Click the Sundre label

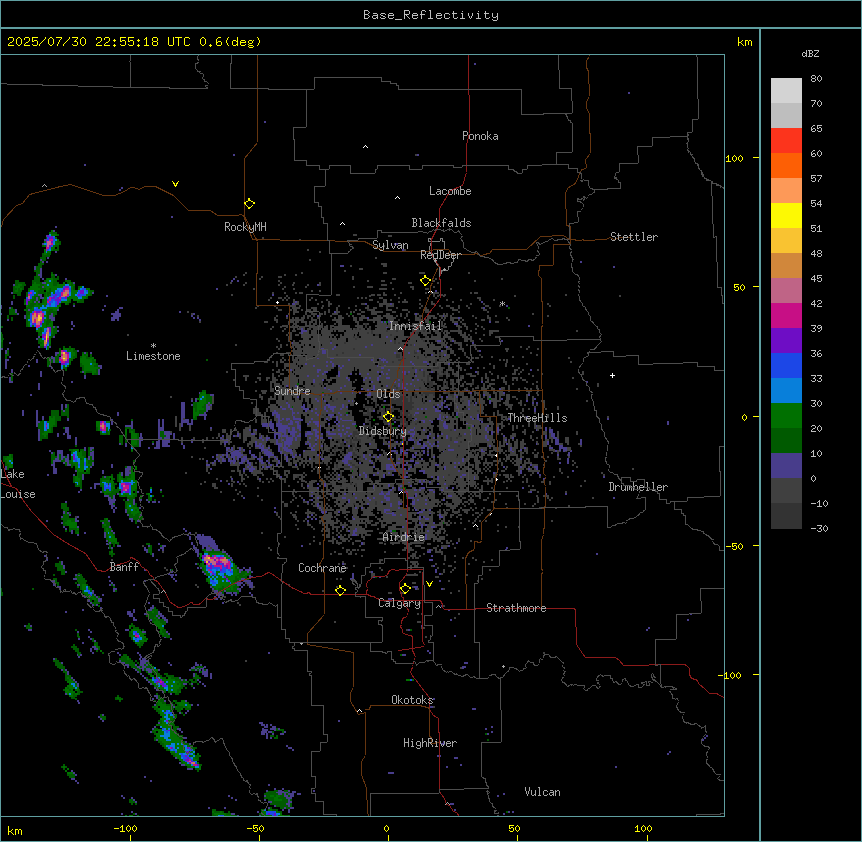point(292,391)
